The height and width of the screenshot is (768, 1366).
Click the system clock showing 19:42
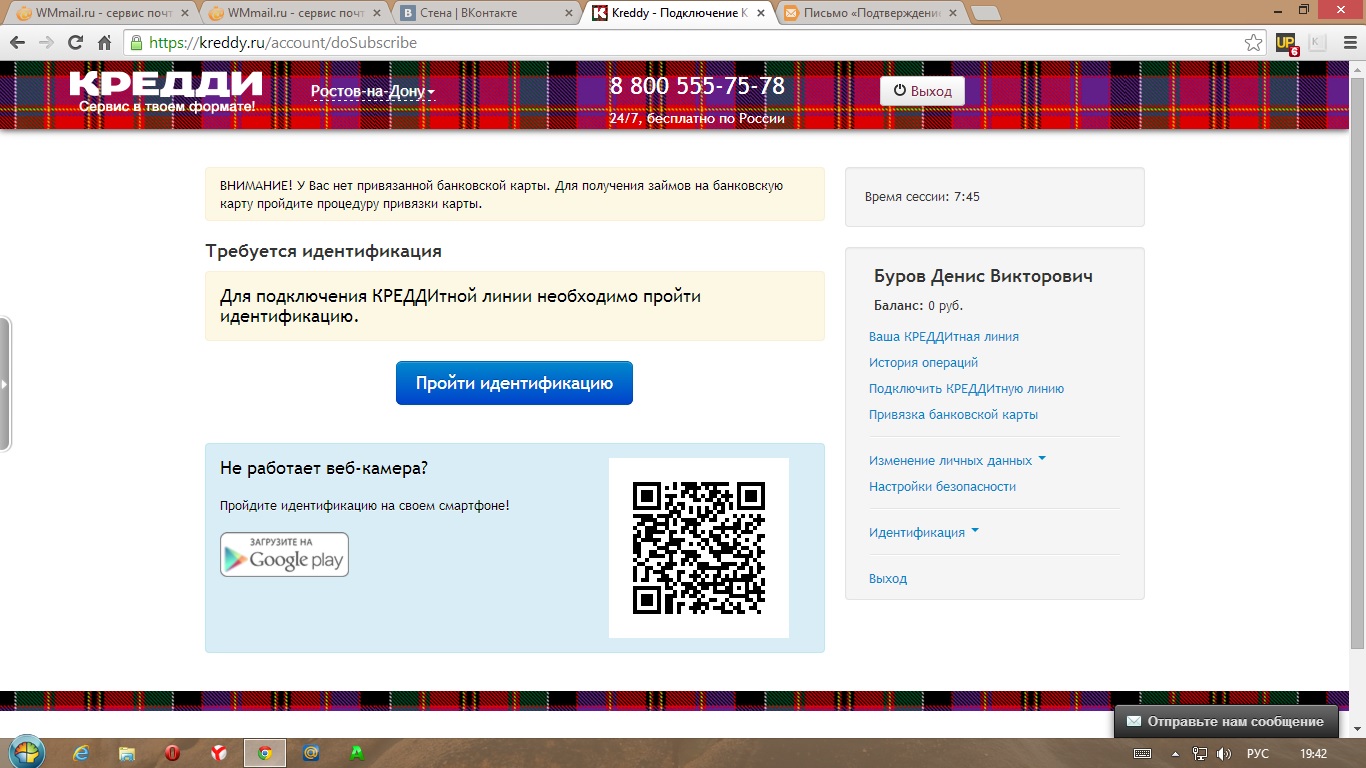[1313, 753]
